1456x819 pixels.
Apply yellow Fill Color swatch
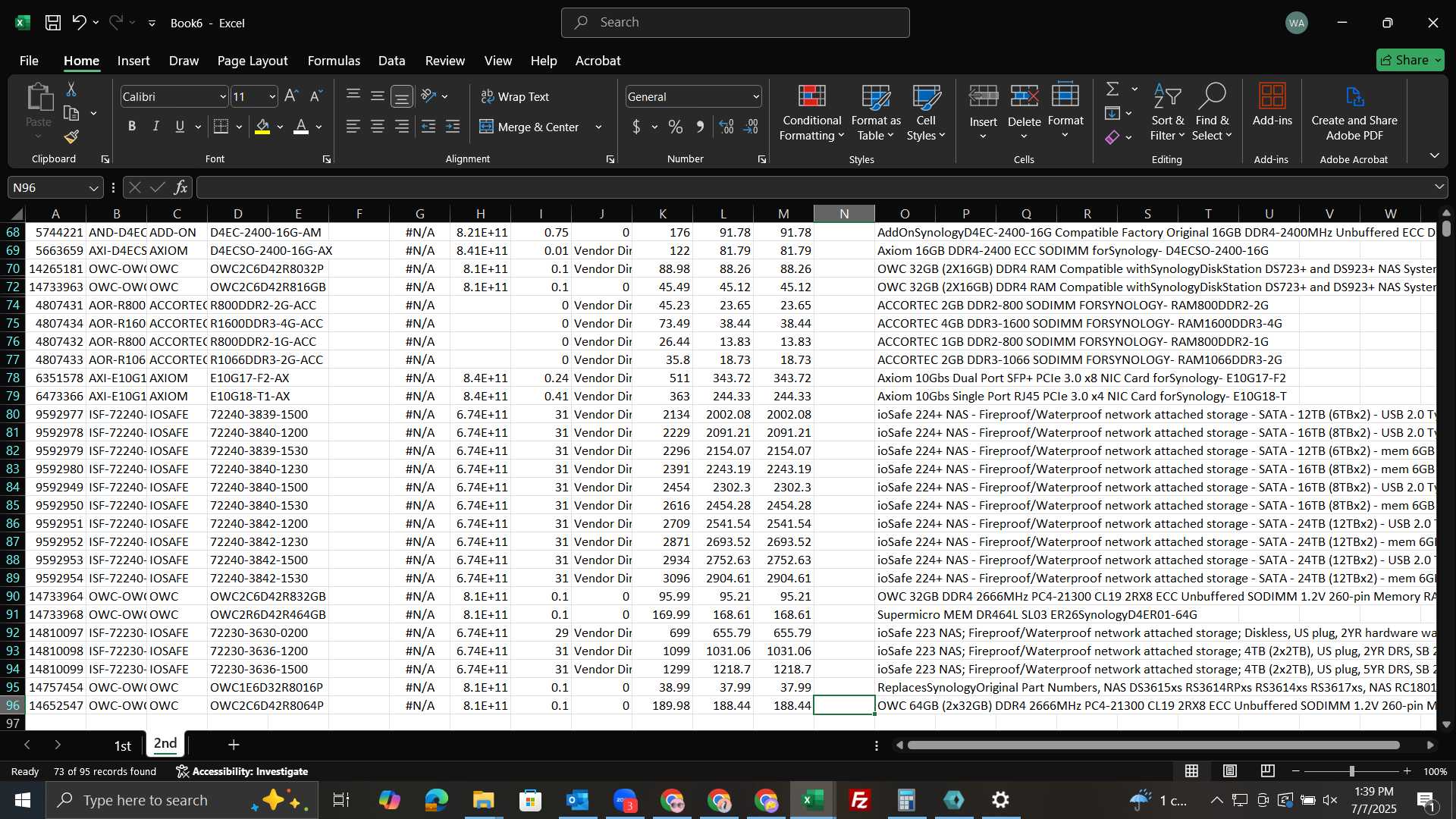click(262, 127)
